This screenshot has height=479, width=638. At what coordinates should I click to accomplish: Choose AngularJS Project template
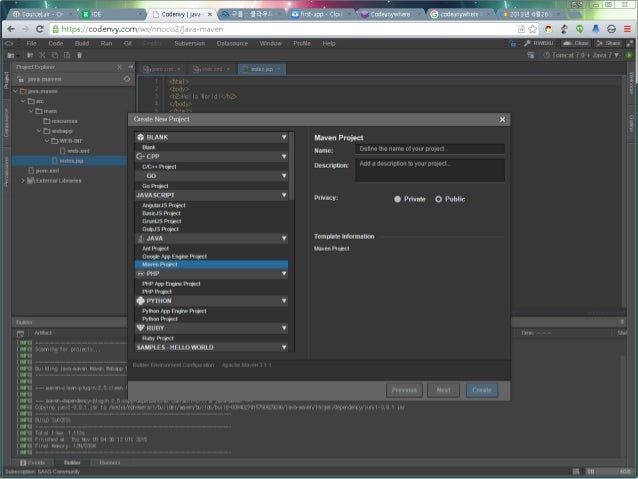click(x=164, y=205)
